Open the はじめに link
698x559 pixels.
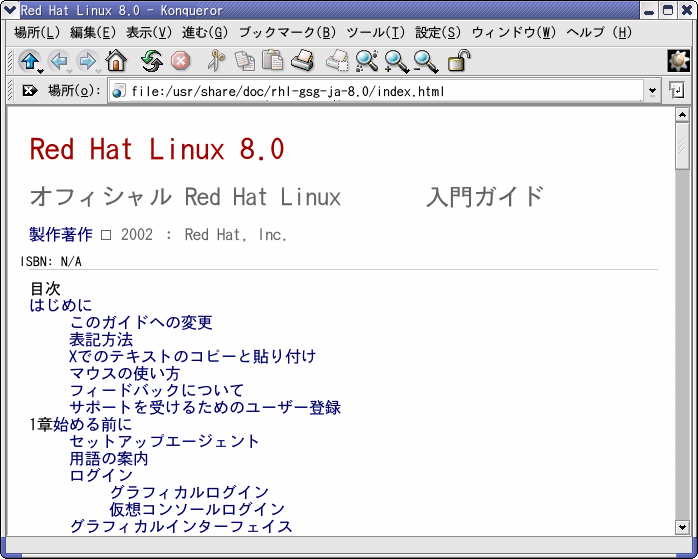pyautogui.click(x=61, y=305)
